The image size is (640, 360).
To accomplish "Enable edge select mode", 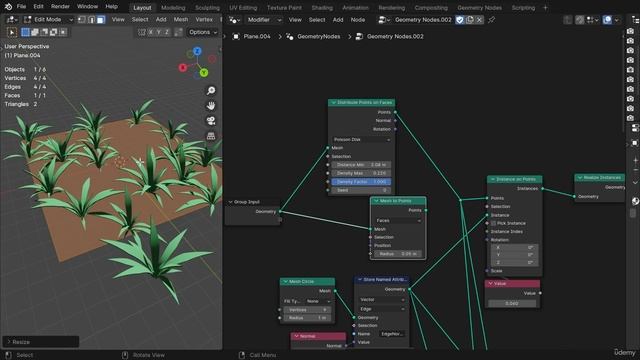I will coord(91,20).
